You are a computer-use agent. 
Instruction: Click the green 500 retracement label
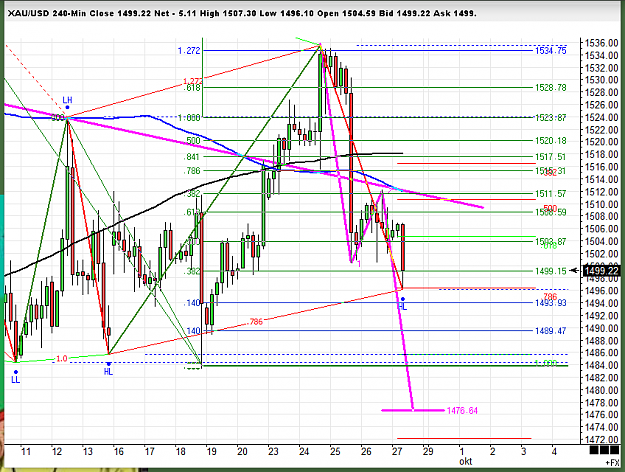193,140
